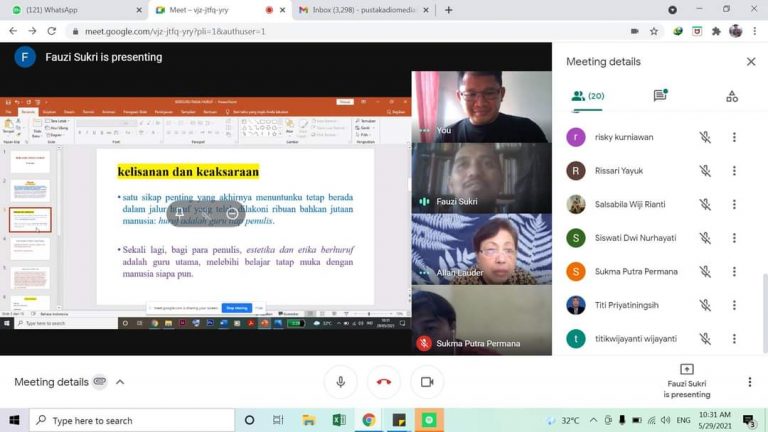Image resolution: width=768 pixels, height=432 pixels.
Task: Show hidden system tray icons
Action: [x=593, y=420]
